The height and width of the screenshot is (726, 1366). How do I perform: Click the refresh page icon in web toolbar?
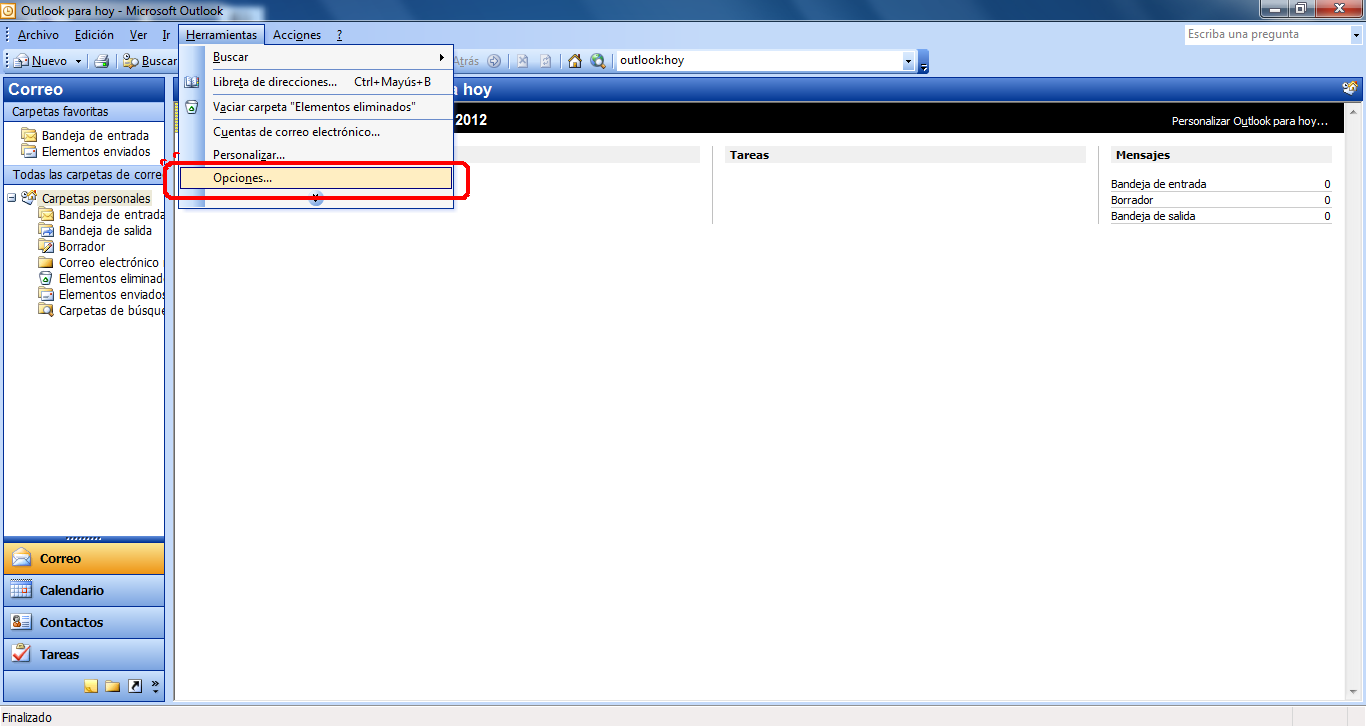pos(546,61)
